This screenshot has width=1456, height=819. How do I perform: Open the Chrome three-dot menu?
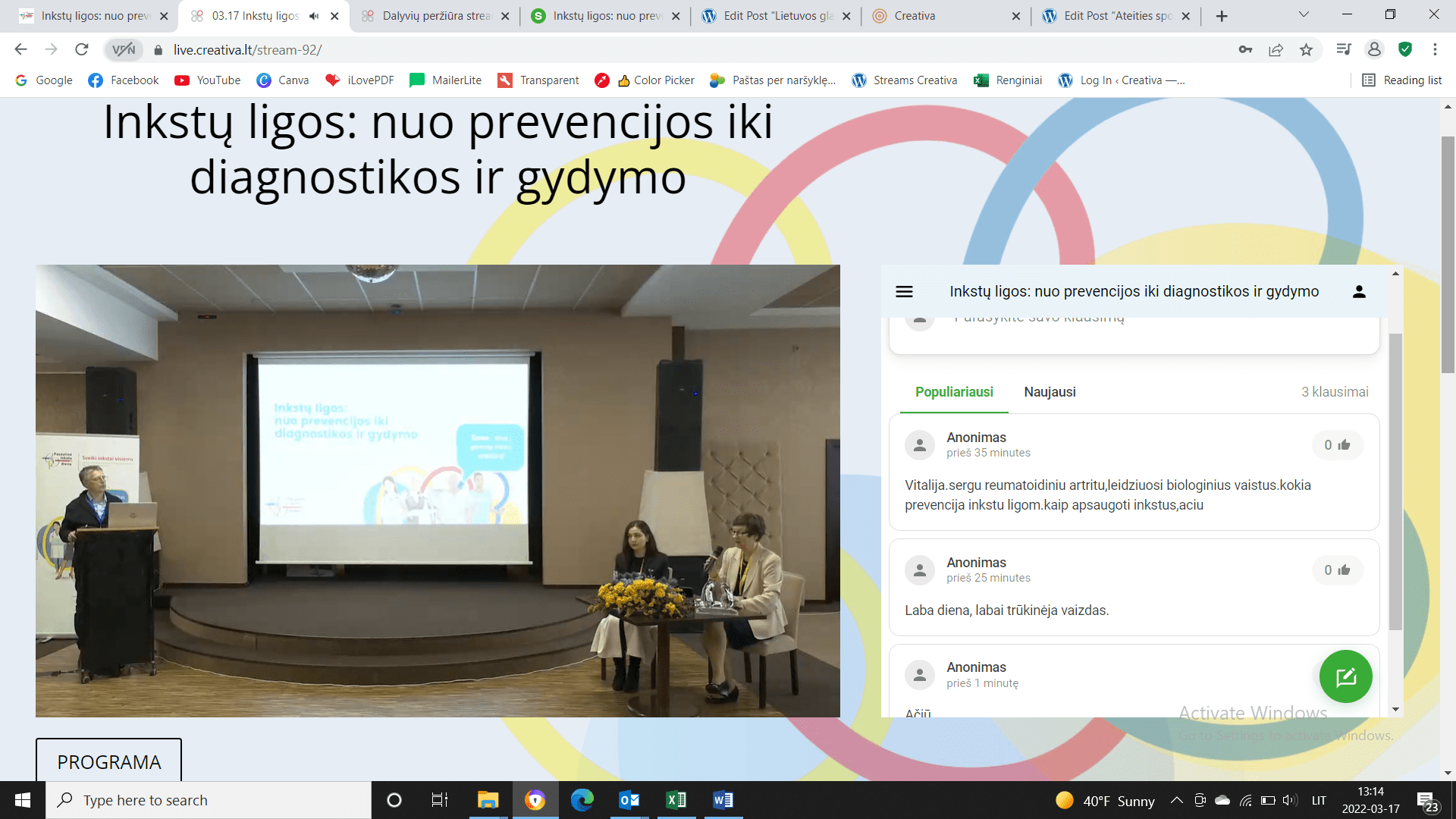tap(1435, 50)
